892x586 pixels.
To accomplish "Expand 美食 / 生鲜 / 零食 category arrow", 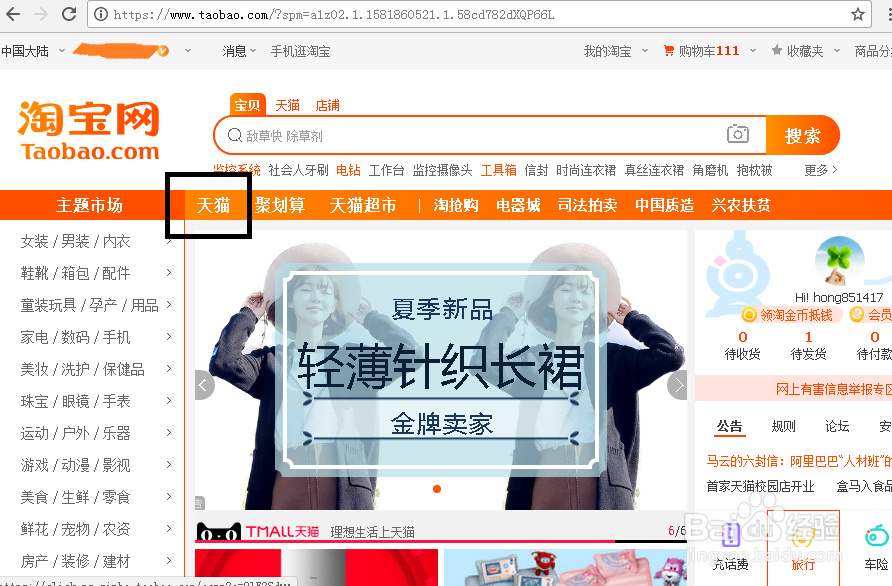I will point(168,497).
